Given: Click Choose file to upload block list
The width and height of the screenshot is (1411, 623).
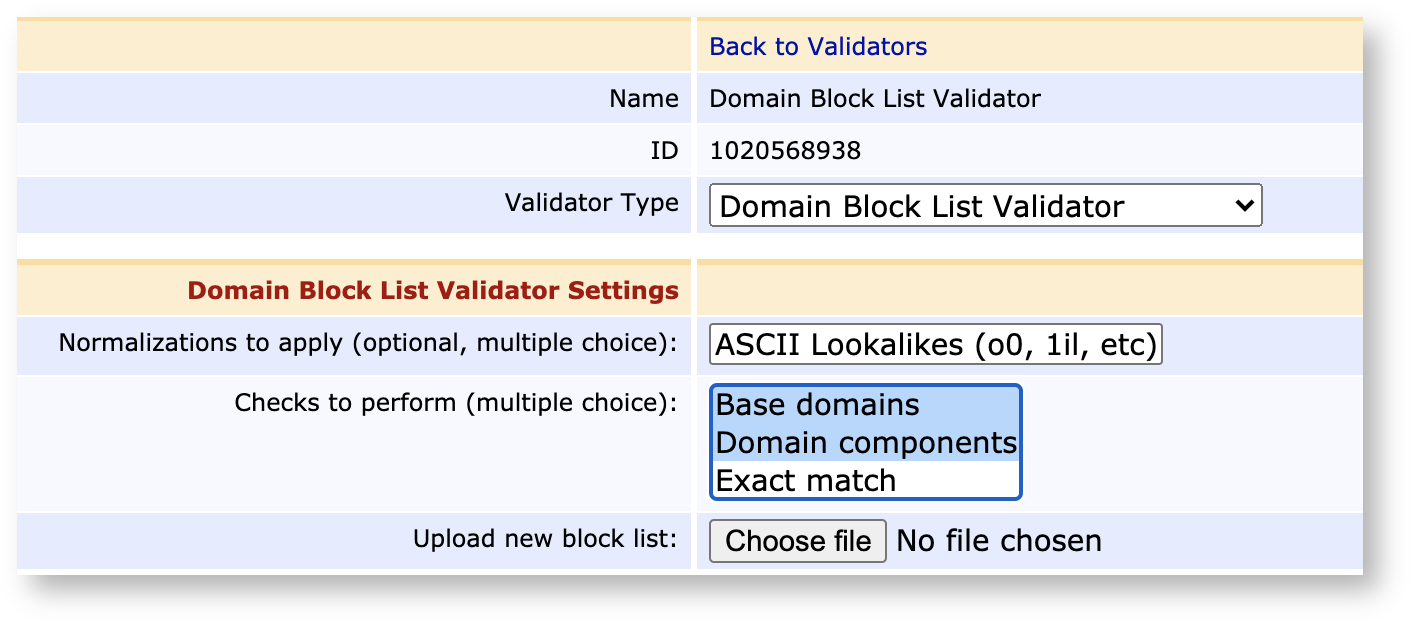Looking at the screenshot, I should click(x=796, y=540).
